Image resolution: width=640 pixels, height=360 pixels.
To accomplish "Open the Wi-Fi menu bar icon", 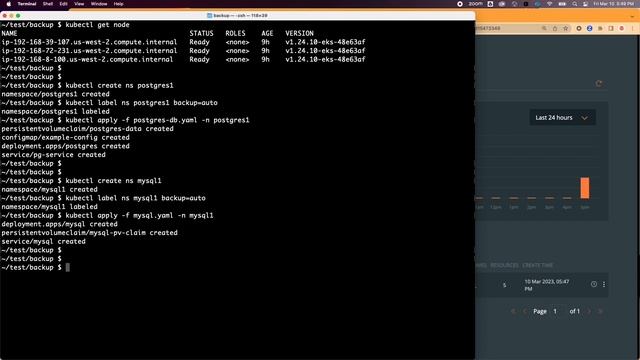I will point(549,4).
